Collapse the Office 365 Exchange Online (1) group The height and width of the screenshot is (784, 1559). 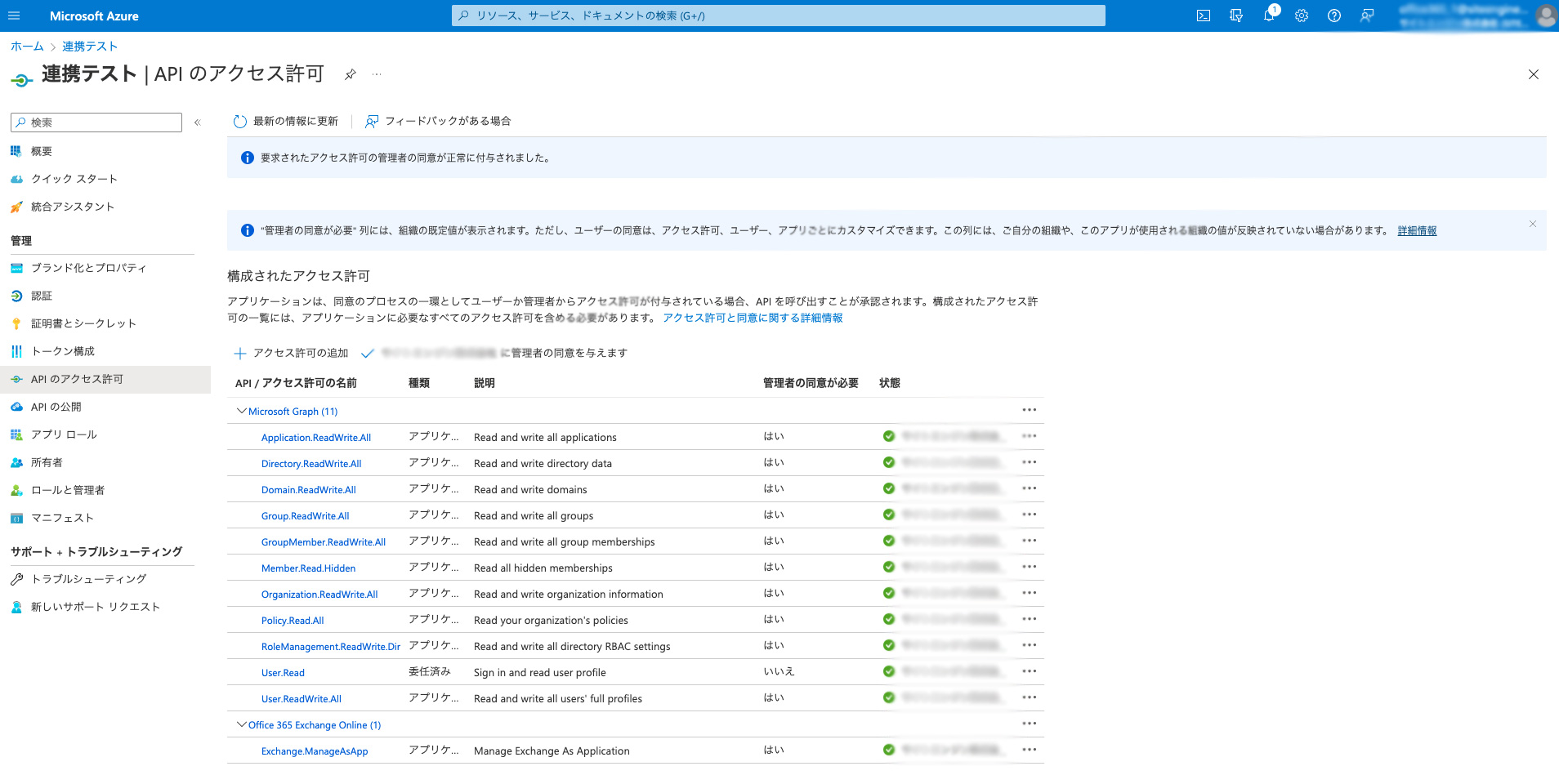click(x=241, y=724)
